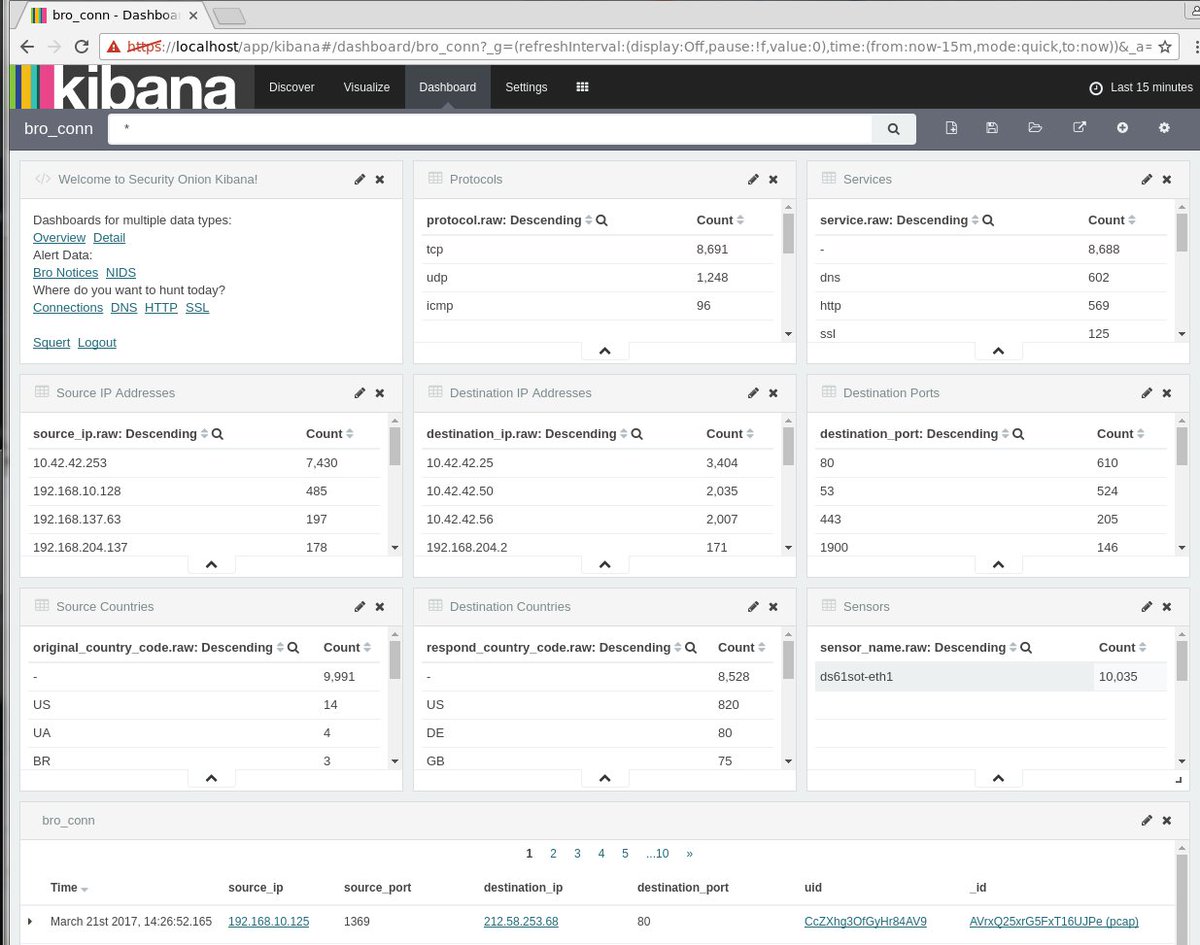Bookmark this page star icon
Image resolution: width=1200 pixels, height=945 pixels.
[x=1165, y=46]
